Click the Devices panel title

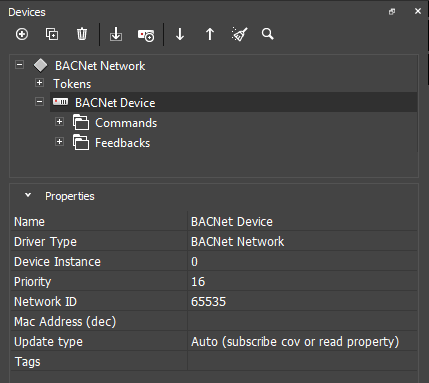[27, 12]
